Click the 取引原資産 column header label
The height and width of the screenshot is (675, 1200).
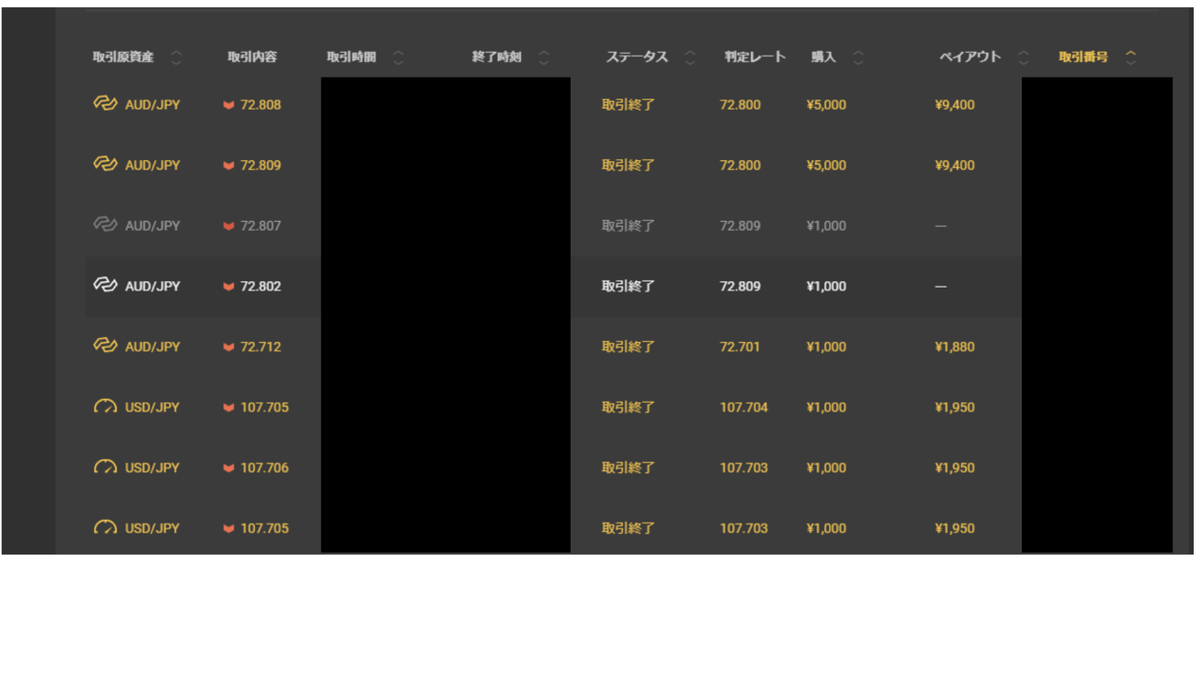123,57
